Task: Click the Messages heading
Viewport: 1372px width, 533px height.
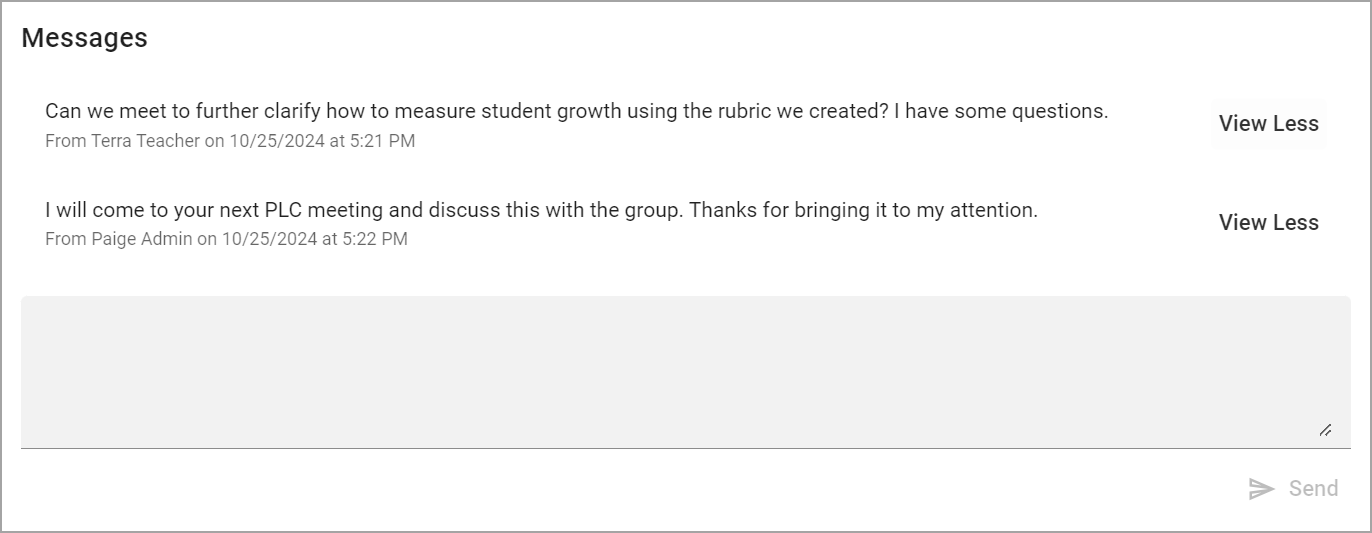Action: [84, 38]
